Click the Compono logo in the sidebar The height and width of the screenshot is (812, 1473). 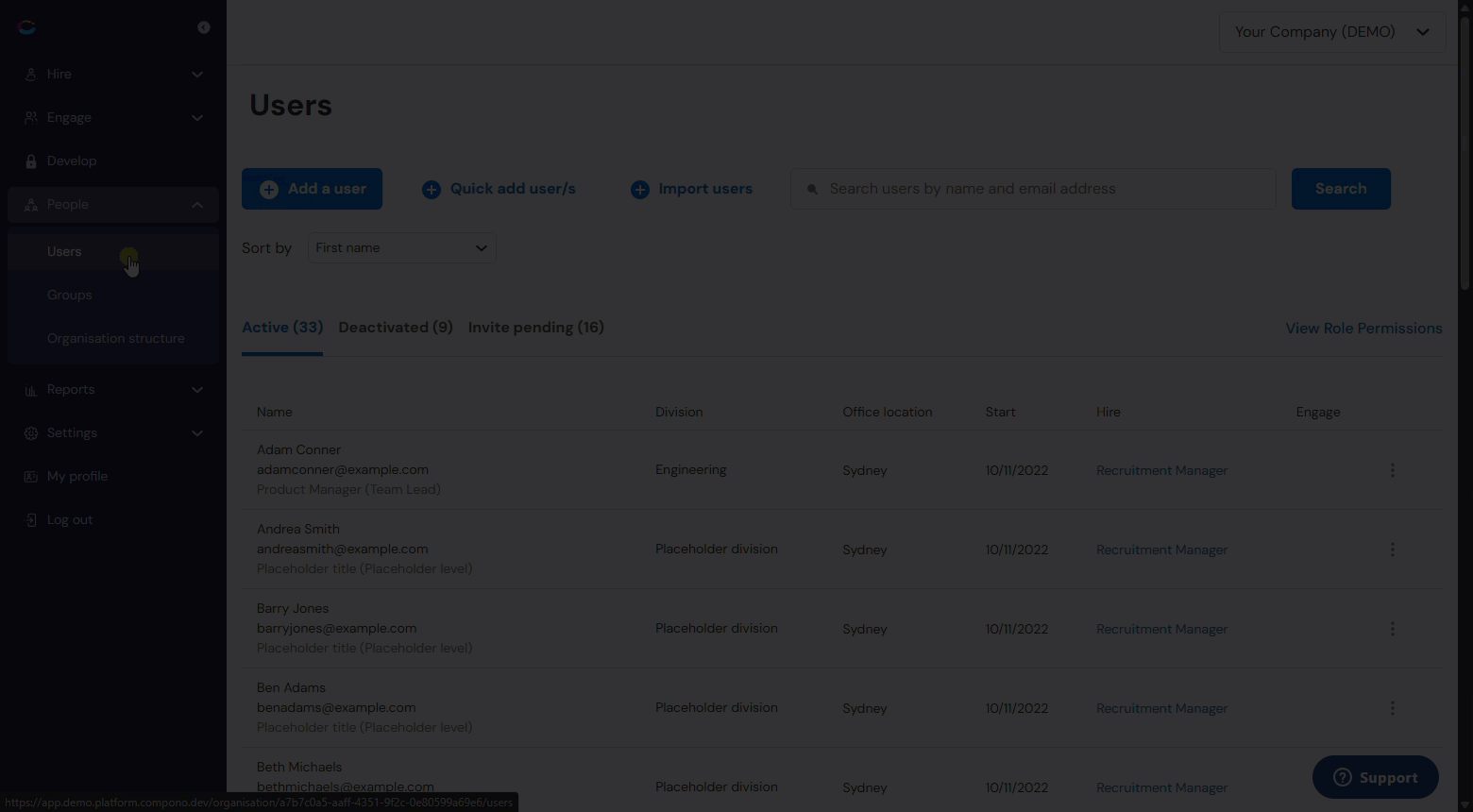pos(26,27)
